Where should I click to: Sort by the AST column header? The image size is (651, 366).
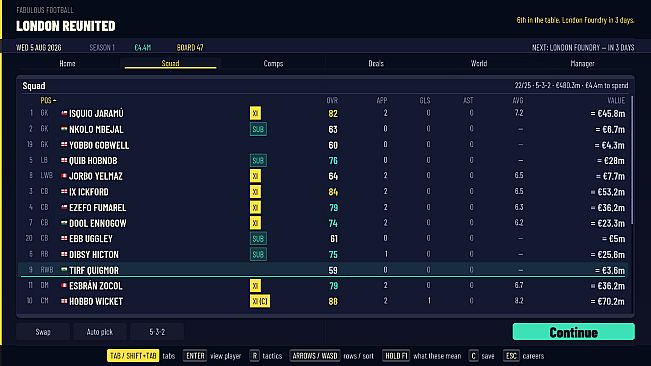(x=468, y=100)
